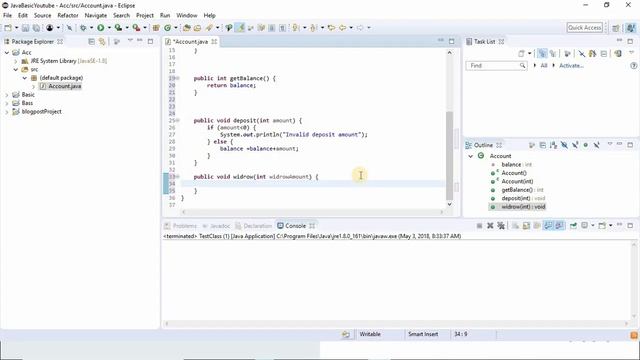640x360 pixels.
Task: Switch to the Declaration tab
Action: click(253, 226)
